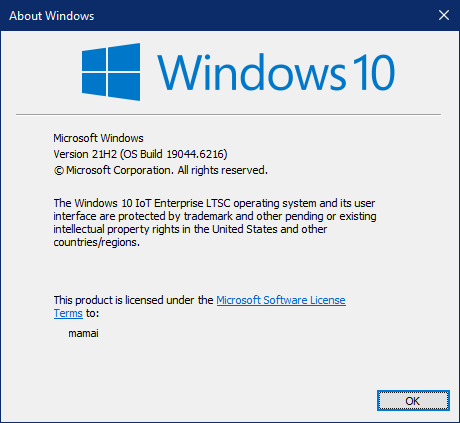Click the All rights reserved text
This screenshot has width=460, height=423.
(222, 170)
